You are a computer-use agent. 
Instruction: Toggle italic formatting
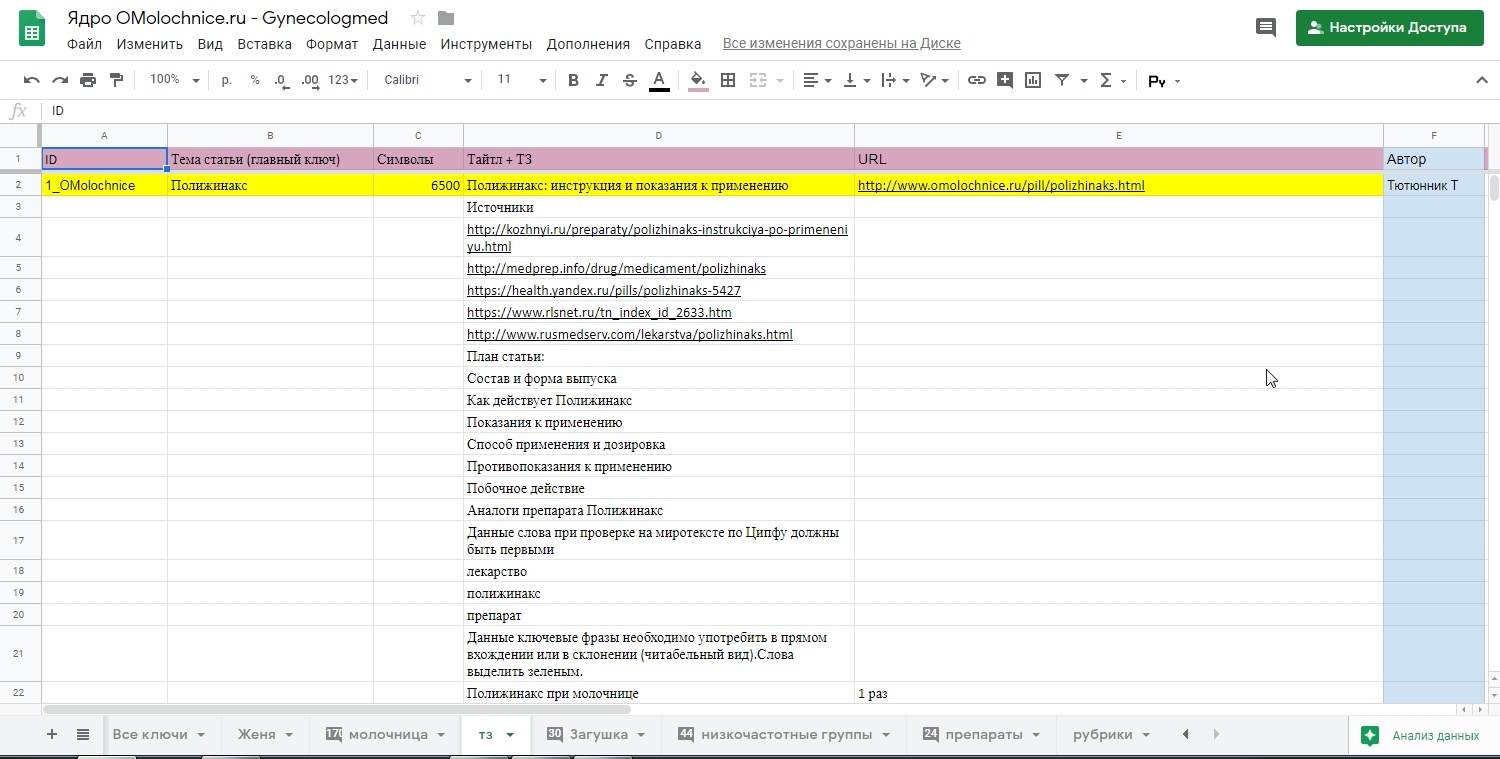[601, 81]
